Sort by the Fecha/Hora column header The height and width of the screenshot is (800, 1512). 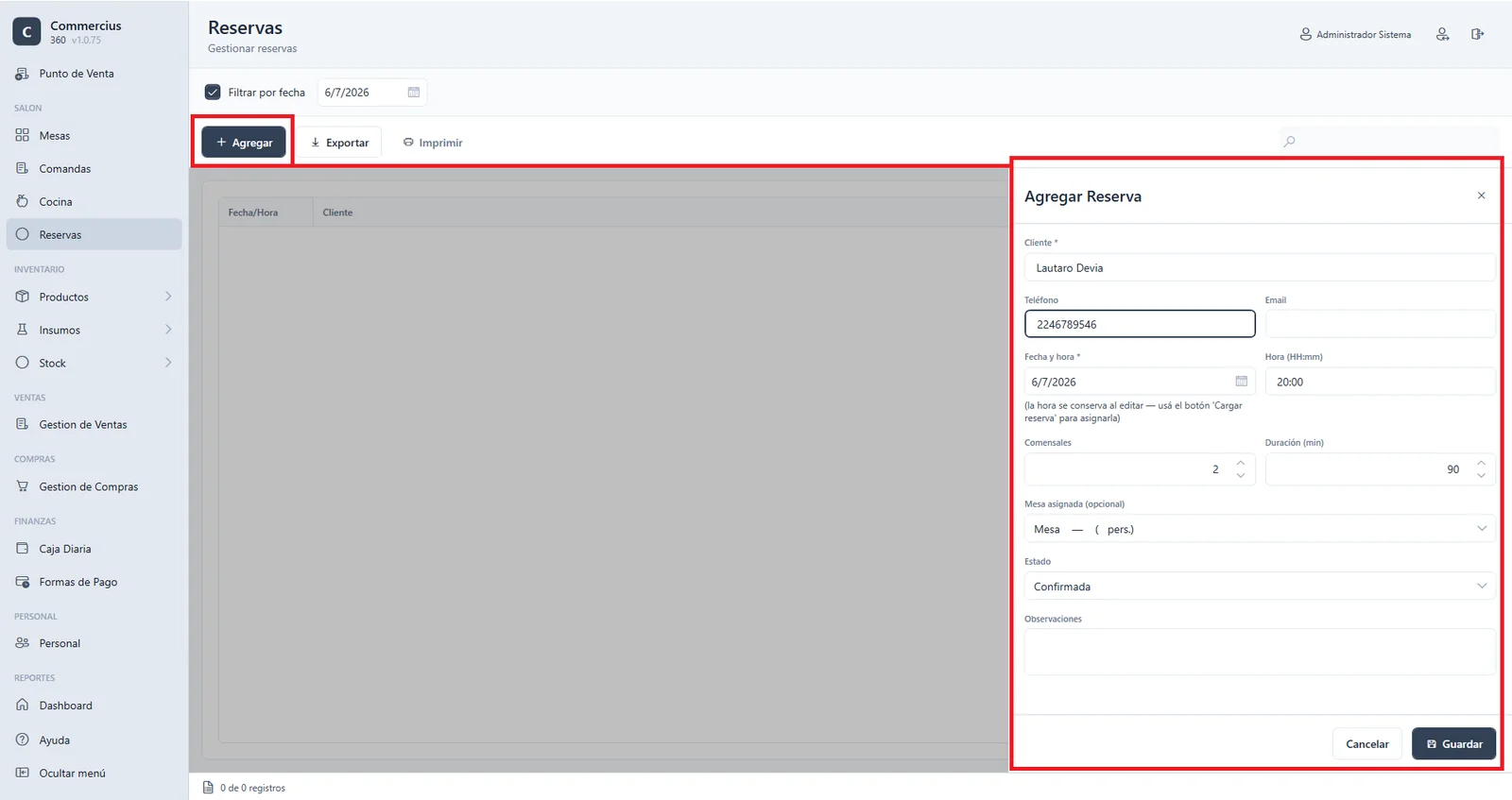(266, 213)
